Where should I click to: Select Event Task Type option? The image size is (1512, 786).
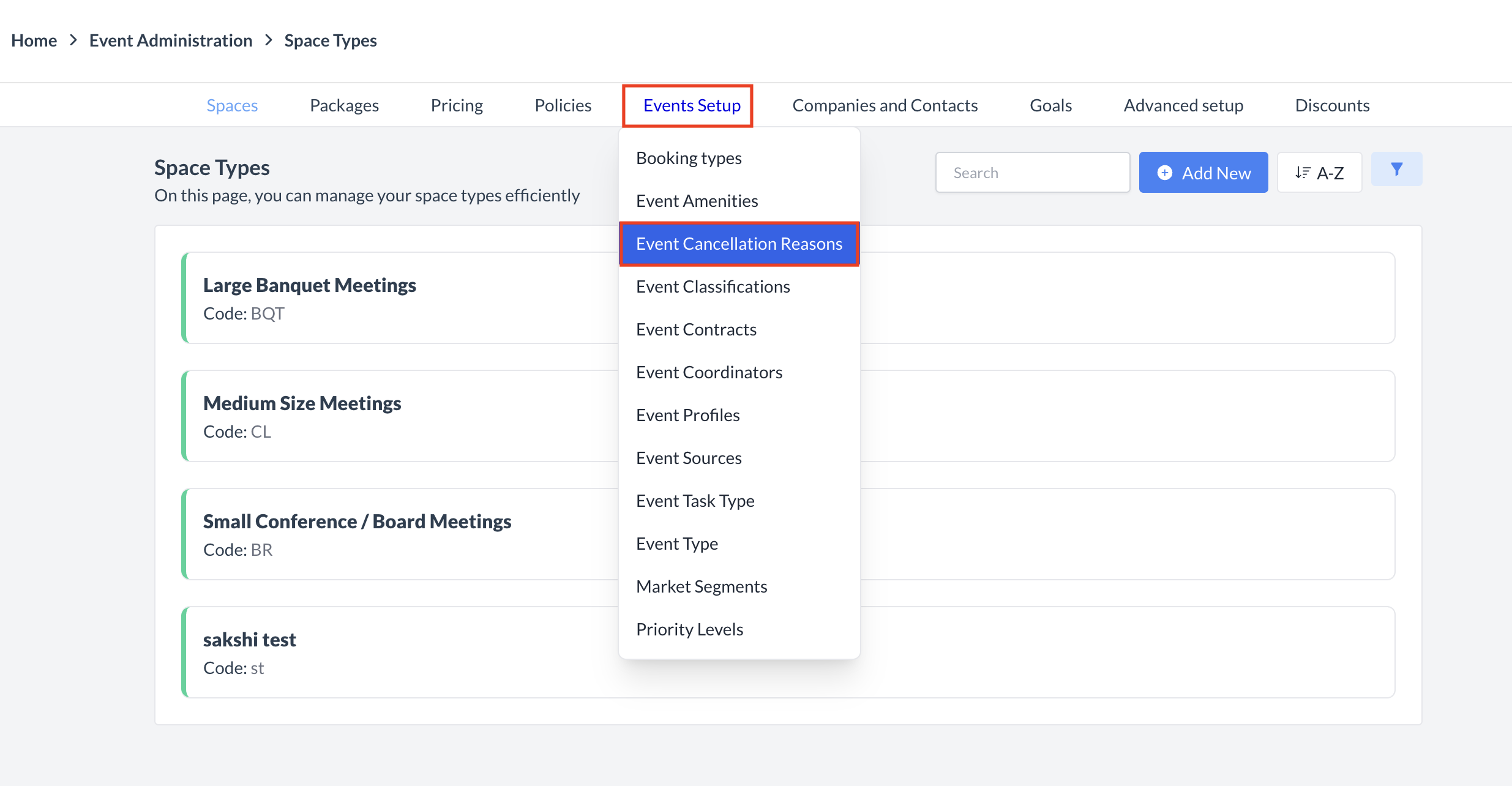(739, 501)
